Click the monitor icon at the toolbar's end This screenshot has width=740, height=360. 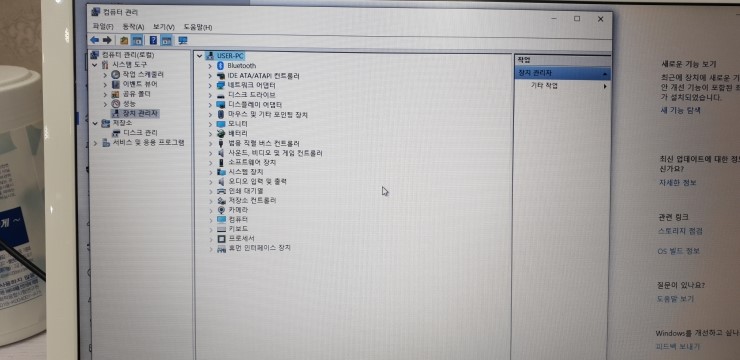coord(183,40)
